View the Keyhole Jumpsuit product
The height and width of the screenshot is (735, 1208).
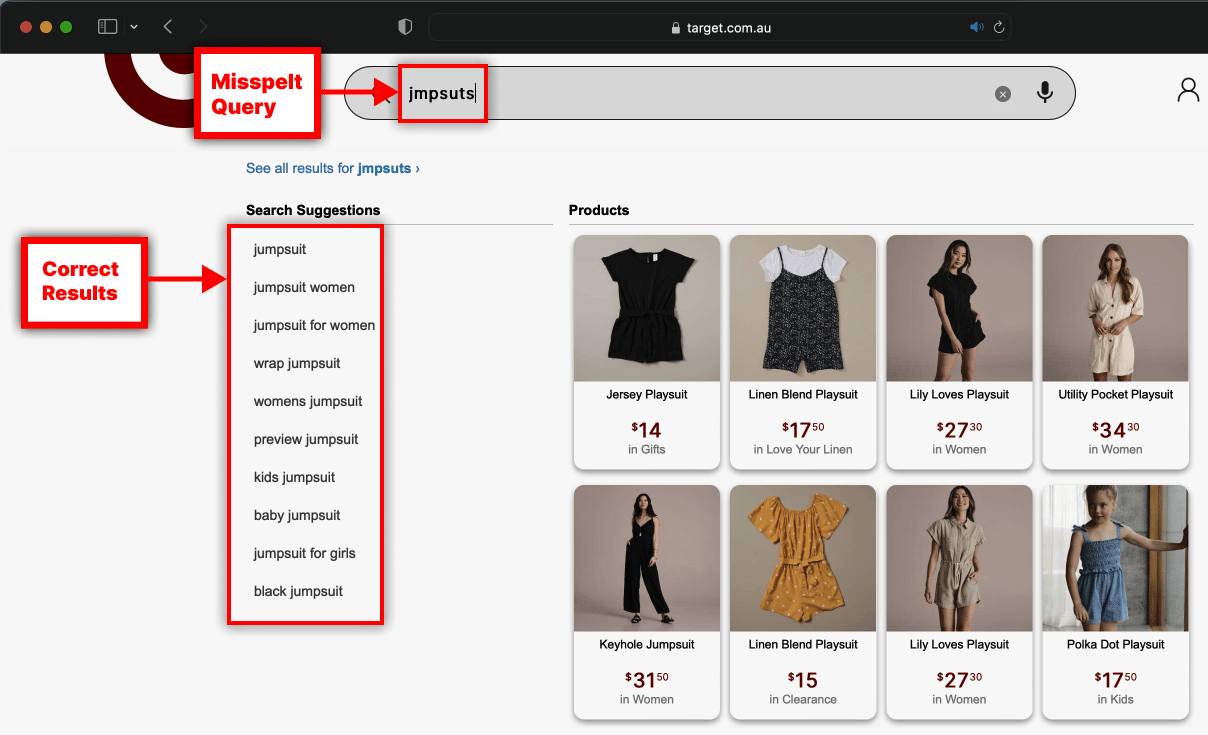click(646, 600)
